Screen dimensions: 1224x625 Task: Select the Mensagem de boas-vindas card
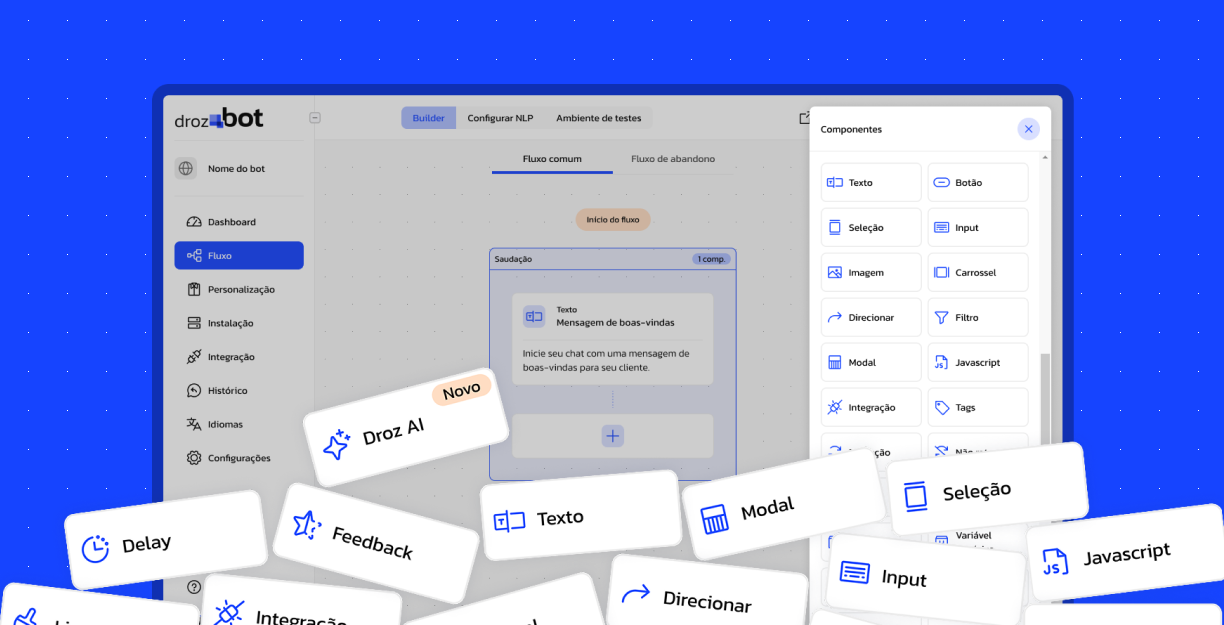pos(613,339)
